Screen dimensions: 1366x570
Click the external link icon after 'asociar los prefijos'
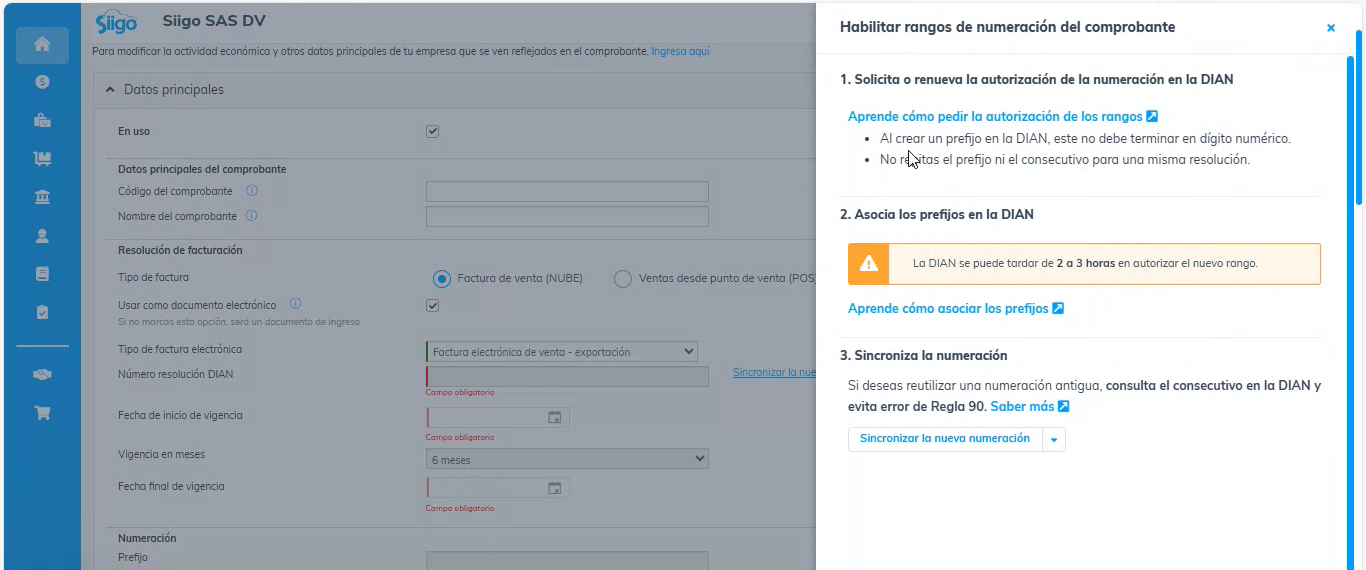[x=1058, y=309]
